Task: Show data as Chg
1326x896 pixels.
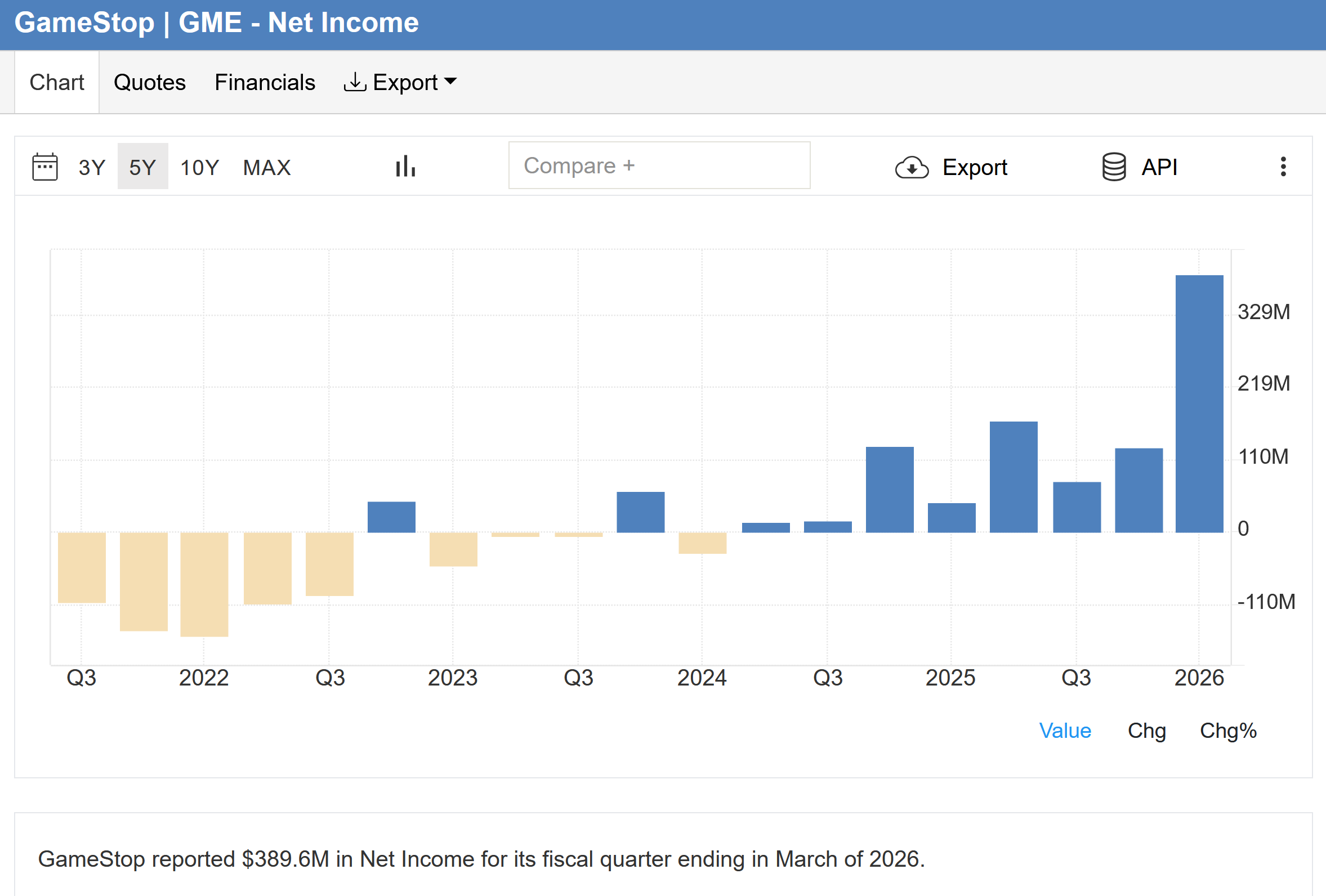Action: pyautogui.click(x=1146, y=731)
